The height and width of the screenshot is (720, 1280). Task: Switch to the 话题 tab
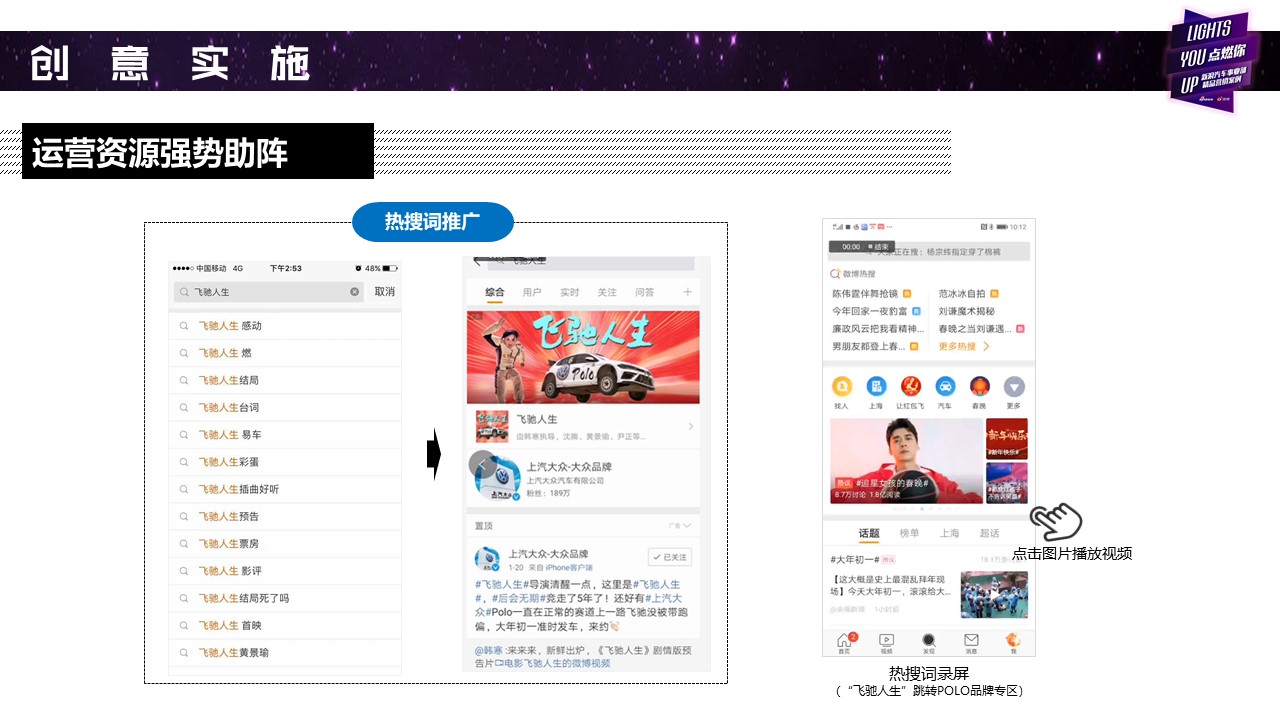[869, 534]
